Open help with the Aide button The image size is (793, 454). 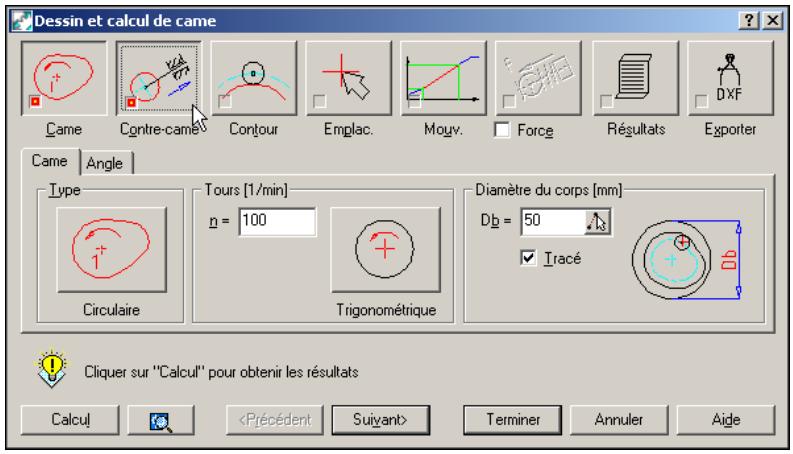point(726,420)
